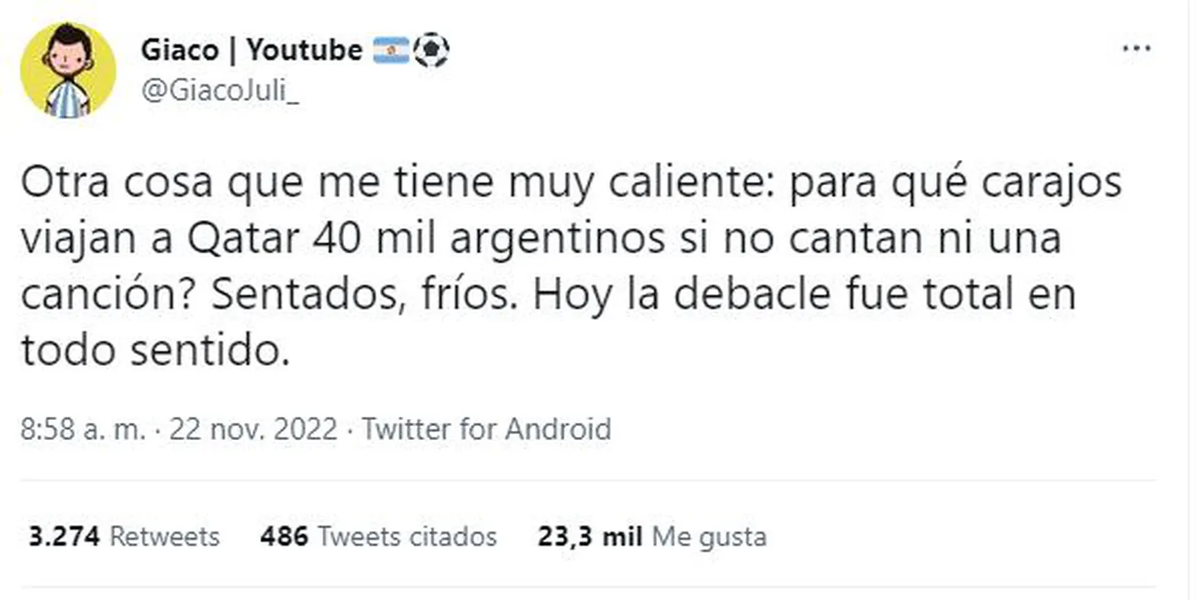Show the "Tweets citados" list

[x=406, y=536]
